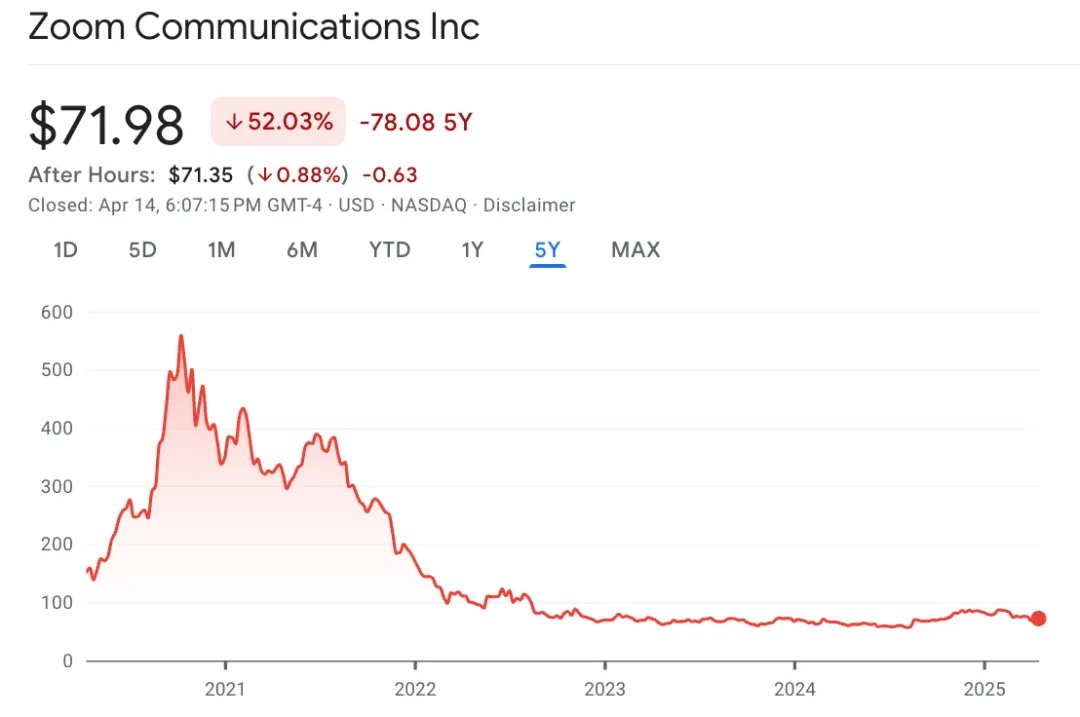Click the 2023 x-axis marker

tap(605, 689)
